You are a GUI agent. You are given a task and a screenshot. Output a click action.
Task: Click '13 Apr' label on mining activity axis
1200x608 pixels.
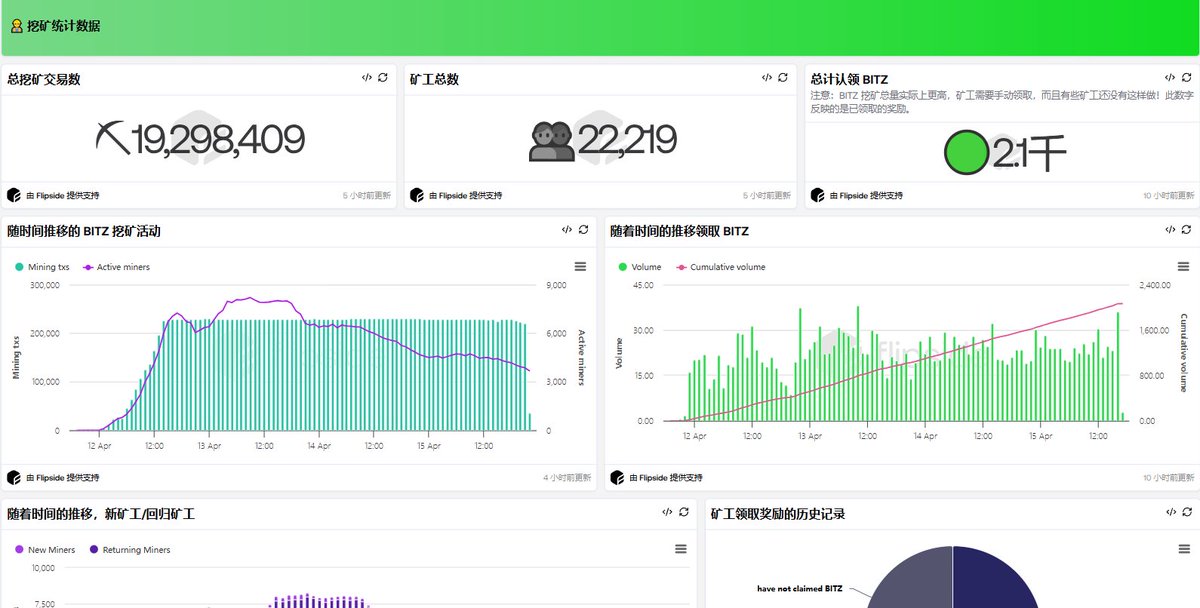pyautogui.click(x=209, y=446)
